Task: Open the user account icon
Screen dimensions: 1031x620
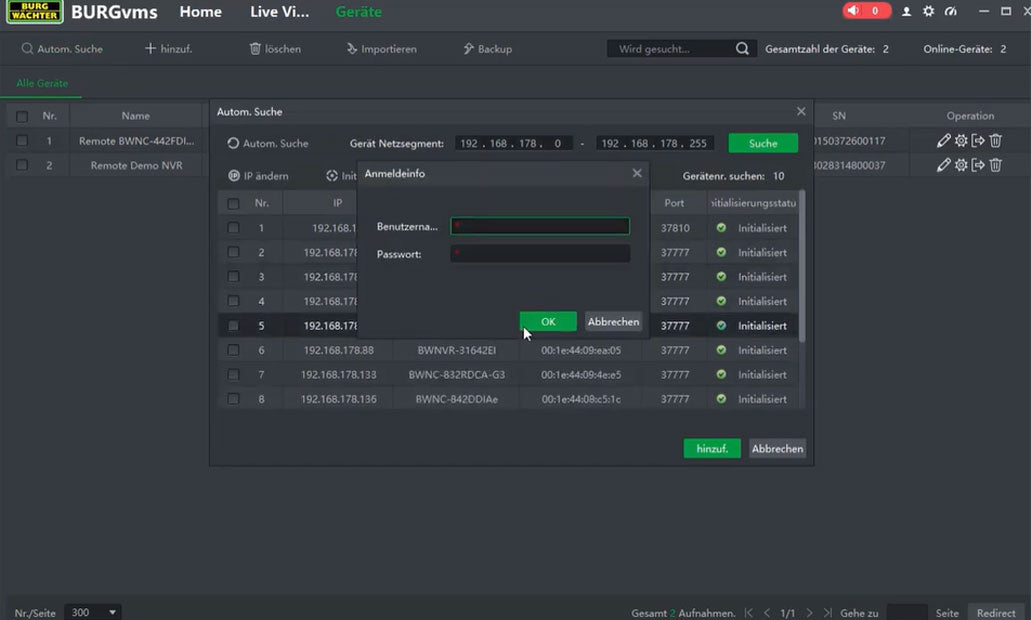Action: (907, 12)
